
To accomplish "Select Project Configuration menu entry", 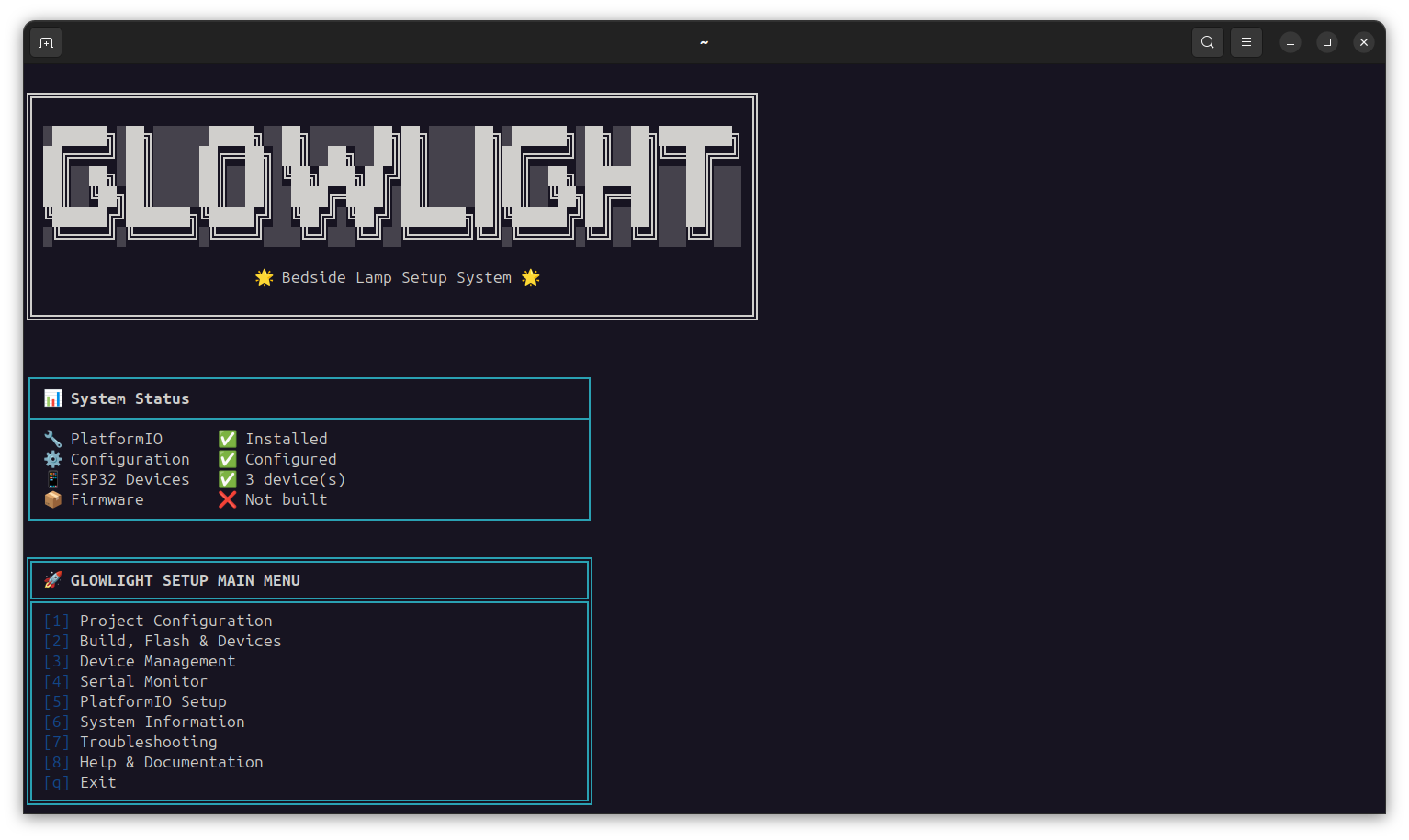I will click(x=176, y=621).
